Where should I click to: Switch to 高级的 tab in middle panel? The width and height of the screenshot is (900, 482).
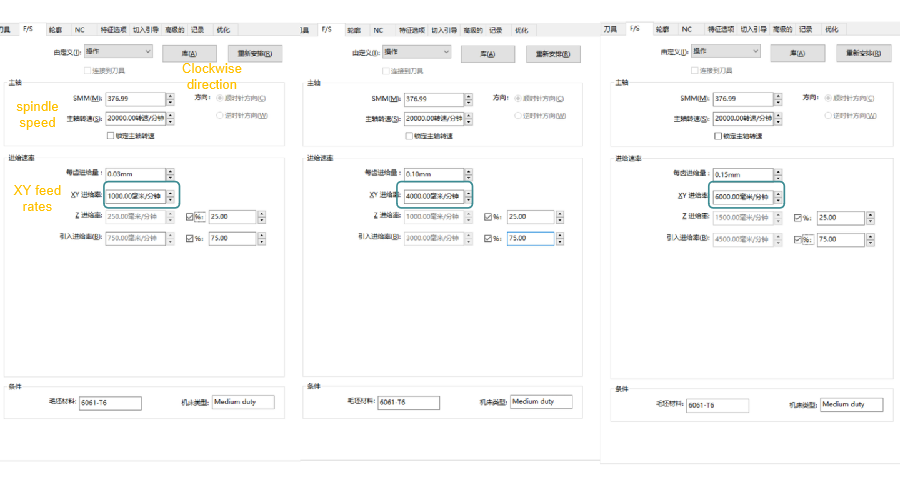coord(474,30)
